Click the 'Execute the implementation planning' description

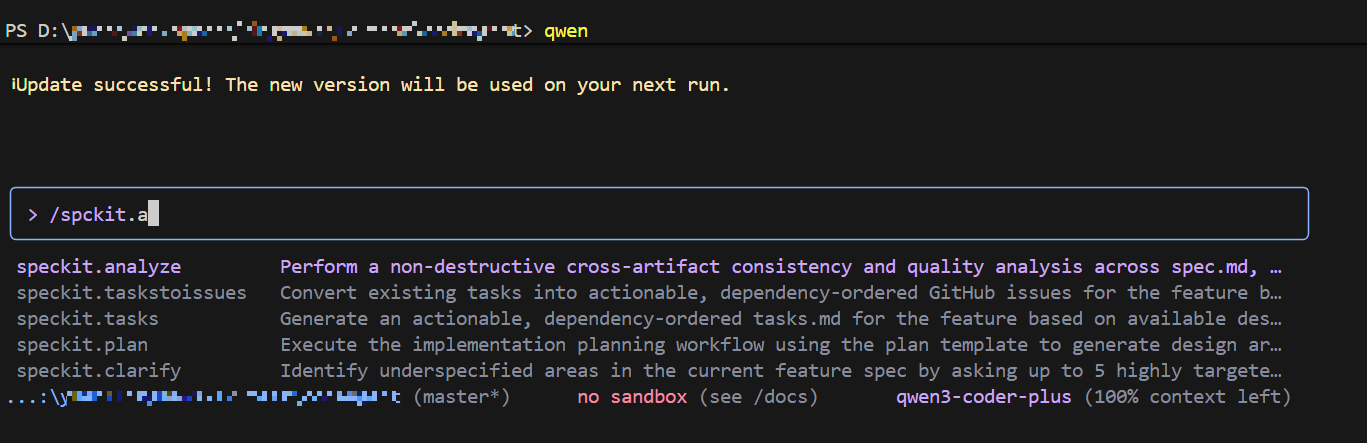(780, 345)
